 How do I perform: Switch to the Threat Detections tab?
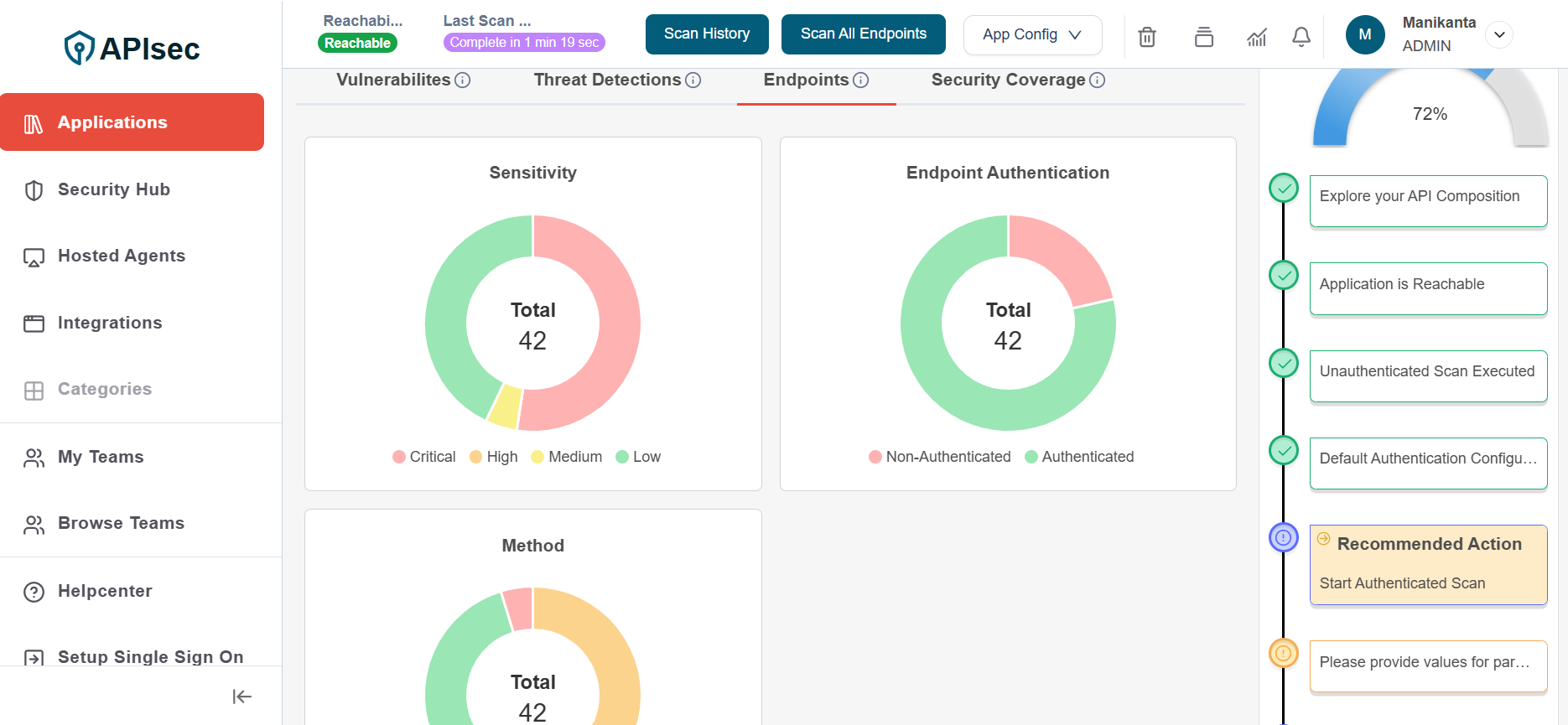[x=607, y=80]
